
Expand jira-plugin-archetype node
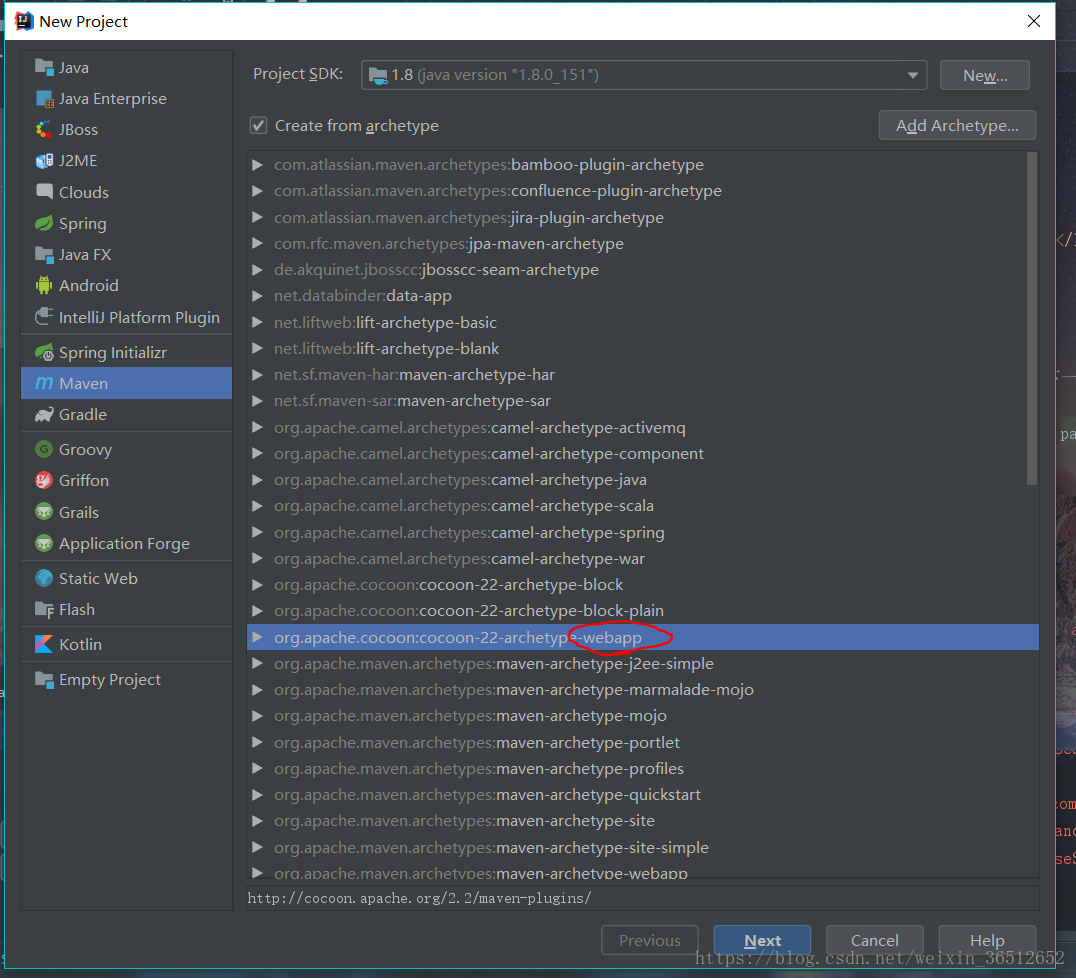[257, 218]
